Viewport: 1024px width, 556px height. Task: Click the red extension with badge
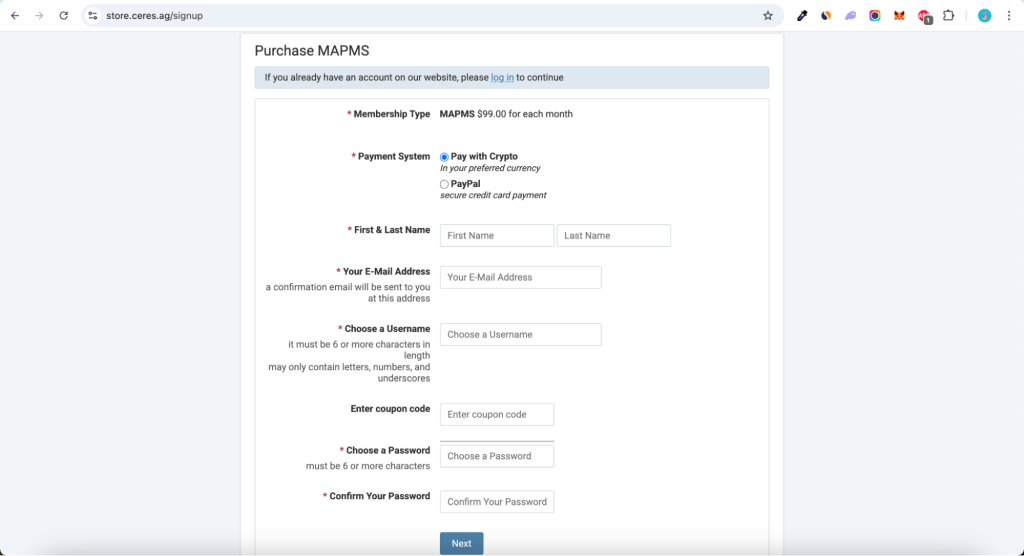(925, 16)
